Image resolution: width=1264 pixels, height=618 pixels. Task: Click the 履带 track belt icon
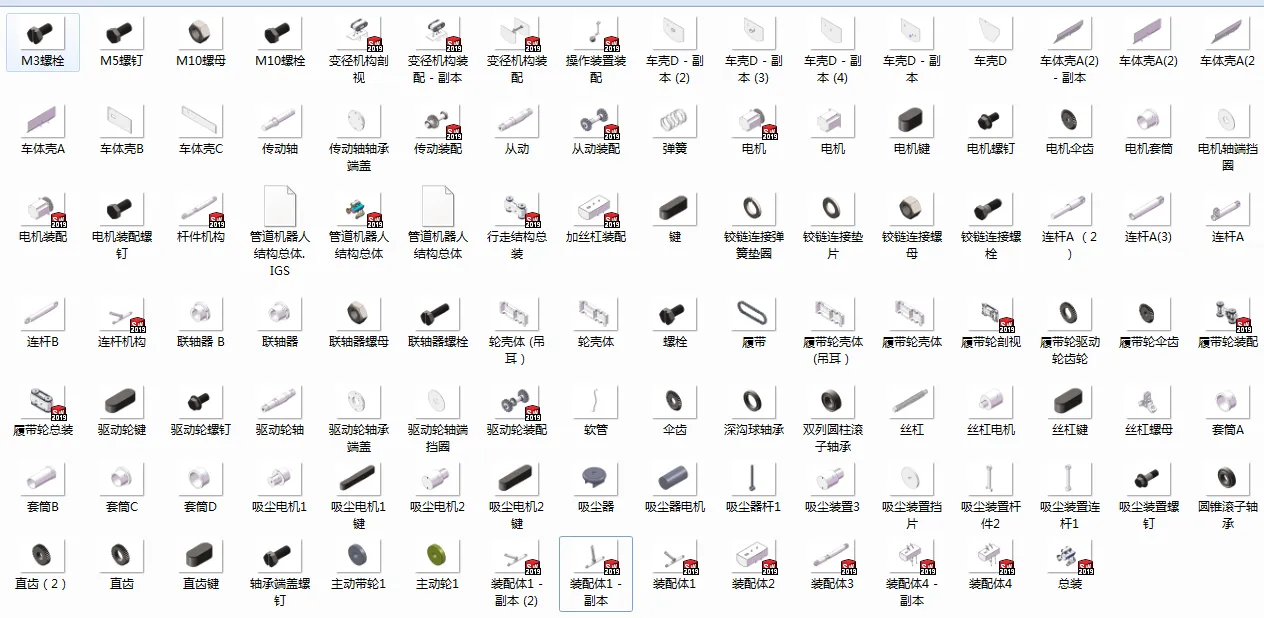coord(754,314)
